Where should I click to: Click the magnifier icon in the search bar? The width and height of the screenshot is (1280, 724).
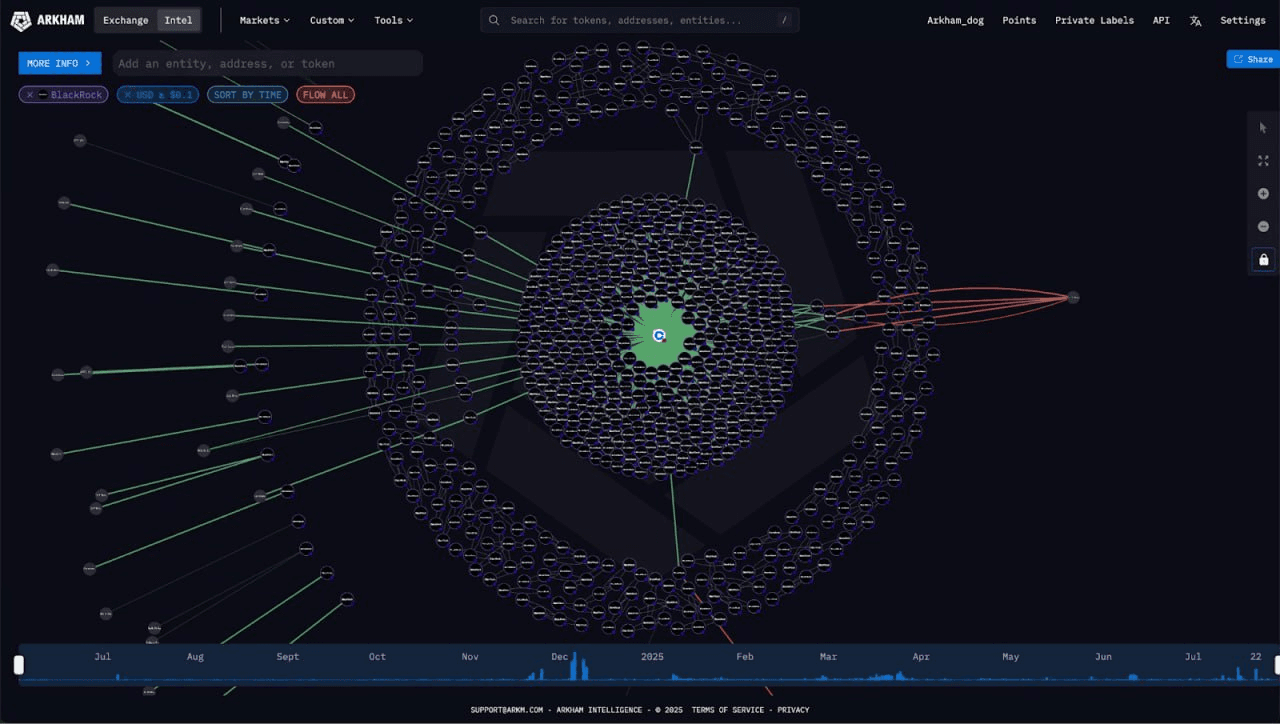click(x=496, y=20)
